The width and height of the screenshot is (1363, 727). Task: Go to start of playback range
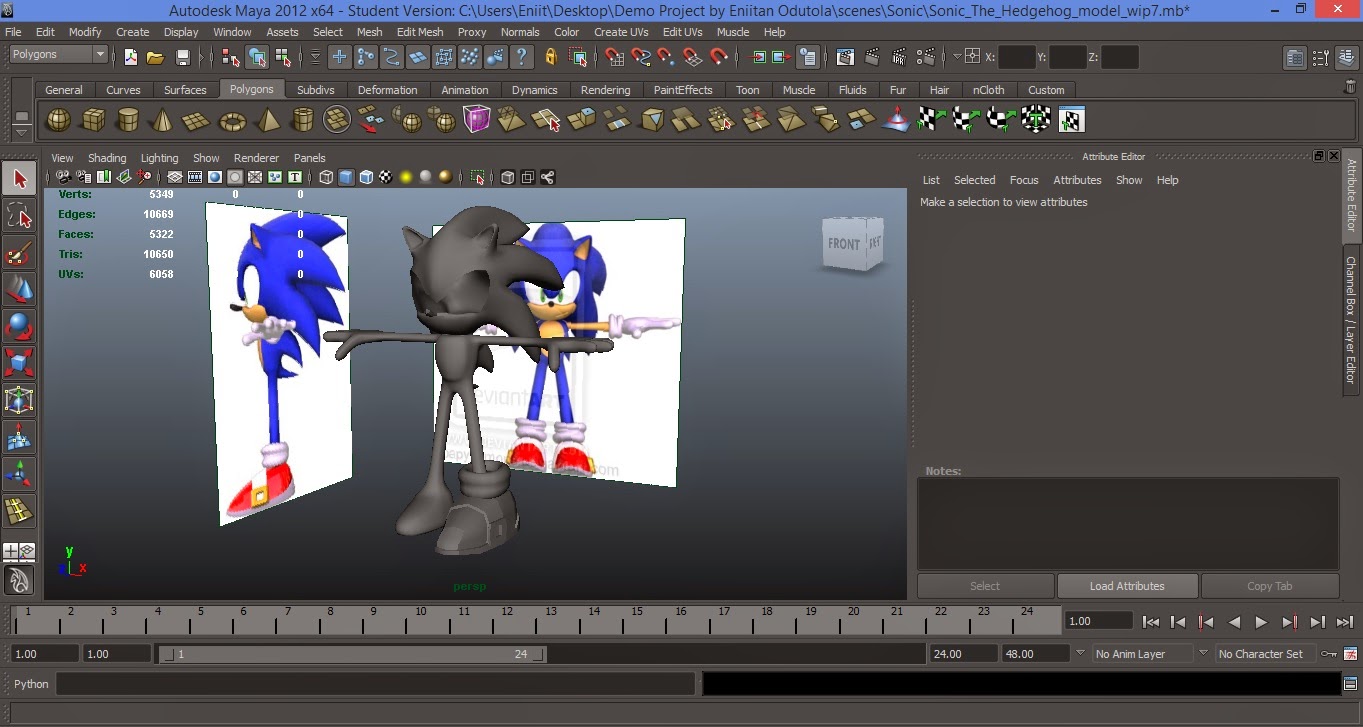1151,622
